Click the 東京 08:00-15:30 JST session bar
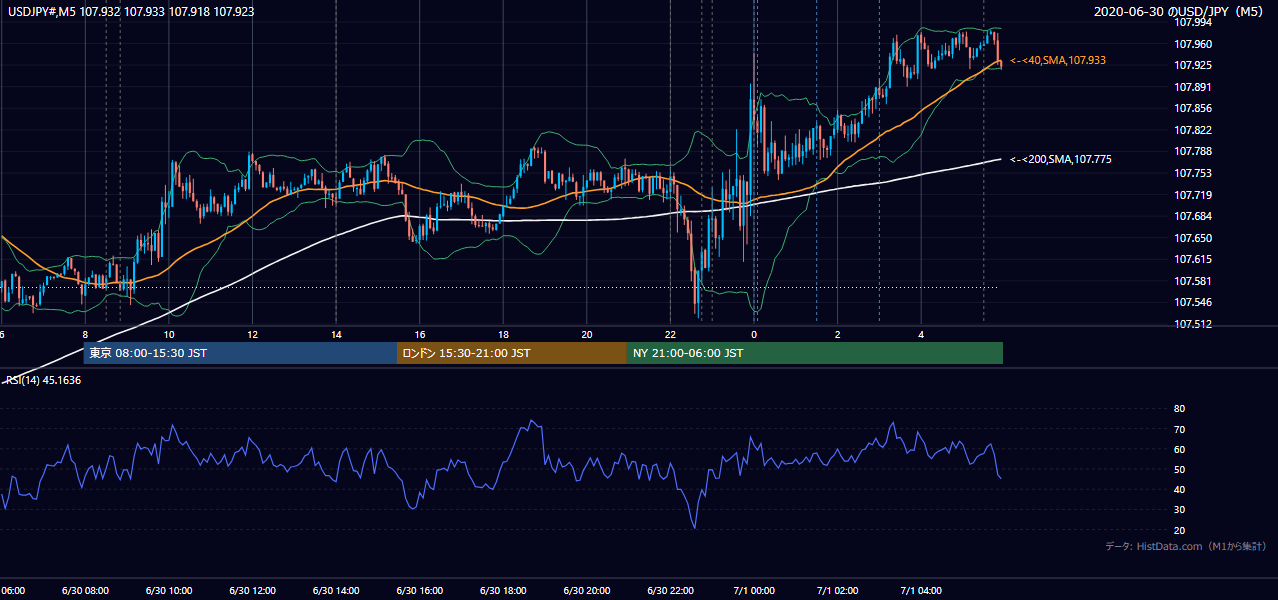The image size is (1278, 600). coord(240,353)
